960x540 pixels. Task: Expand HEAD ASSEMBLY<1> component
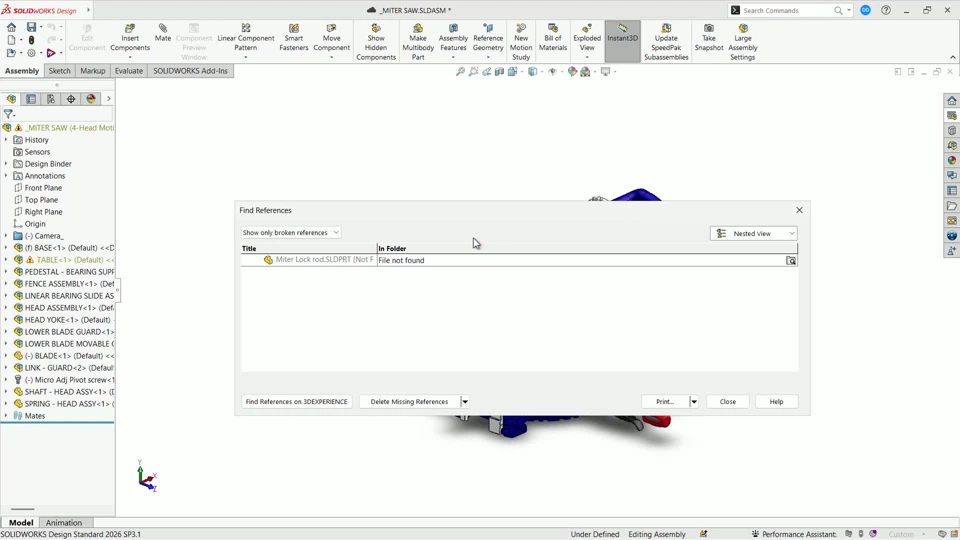coord(6,308)
